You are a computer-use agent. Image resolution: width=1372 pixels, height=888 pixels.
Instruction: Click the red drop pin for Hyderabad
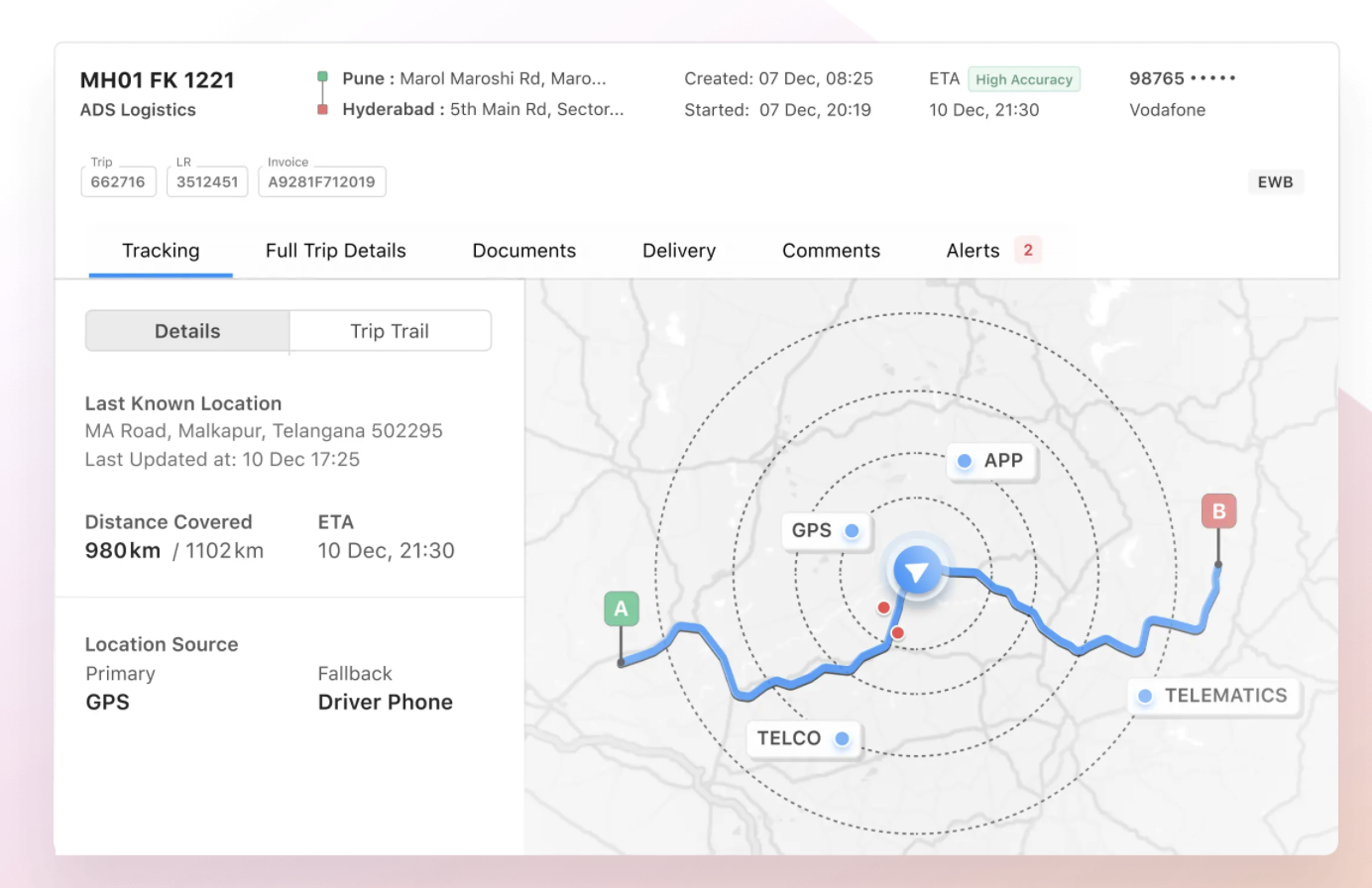[323, 109]
